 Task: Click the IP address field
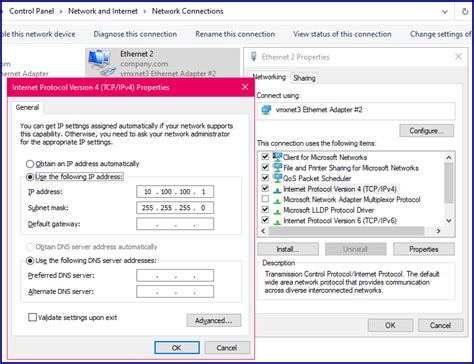(x=175, y=192)
